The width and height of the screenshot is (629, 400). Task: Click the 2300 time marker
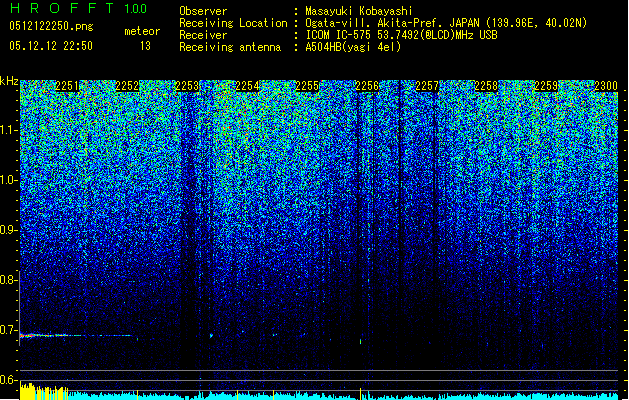click(606, 86)
